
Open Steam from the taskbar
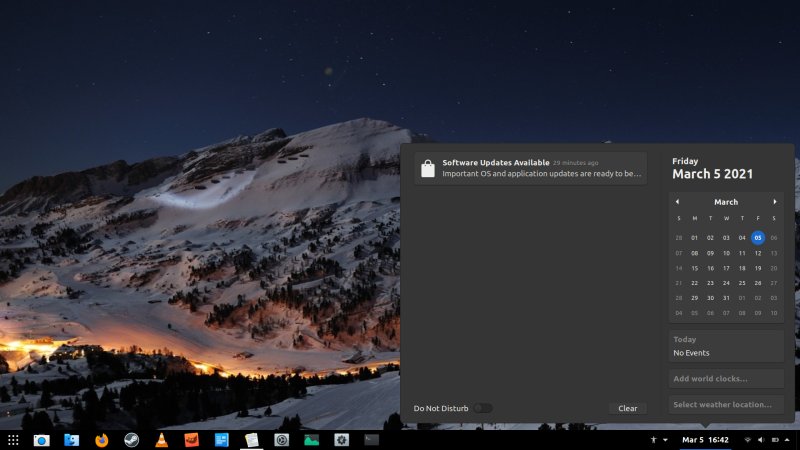click(131, 440)
